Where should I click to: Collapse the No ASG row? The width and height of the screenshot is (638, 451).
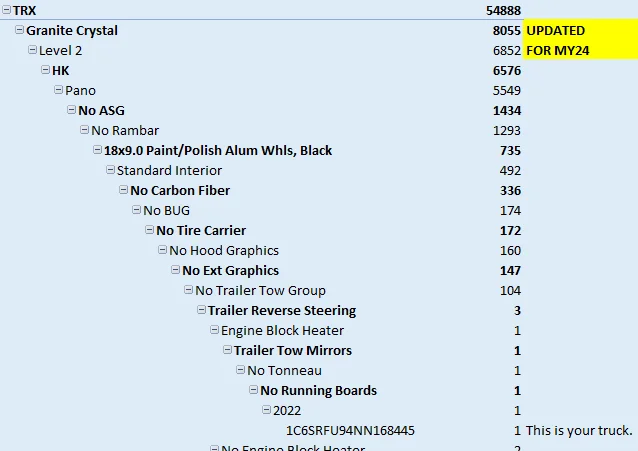[72, 110]
